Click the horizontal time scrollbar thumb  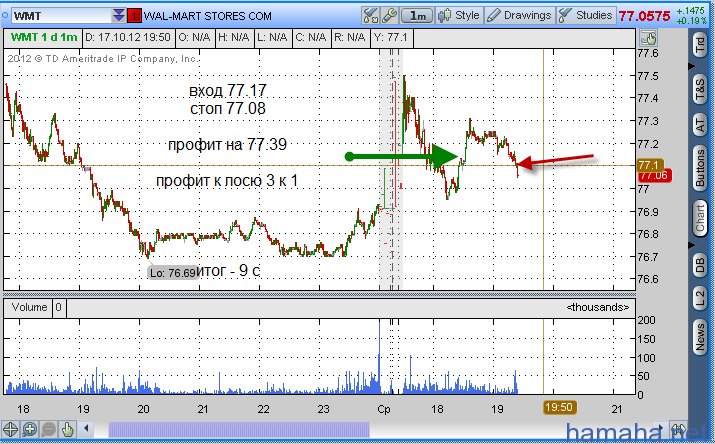tap(238, 429)
